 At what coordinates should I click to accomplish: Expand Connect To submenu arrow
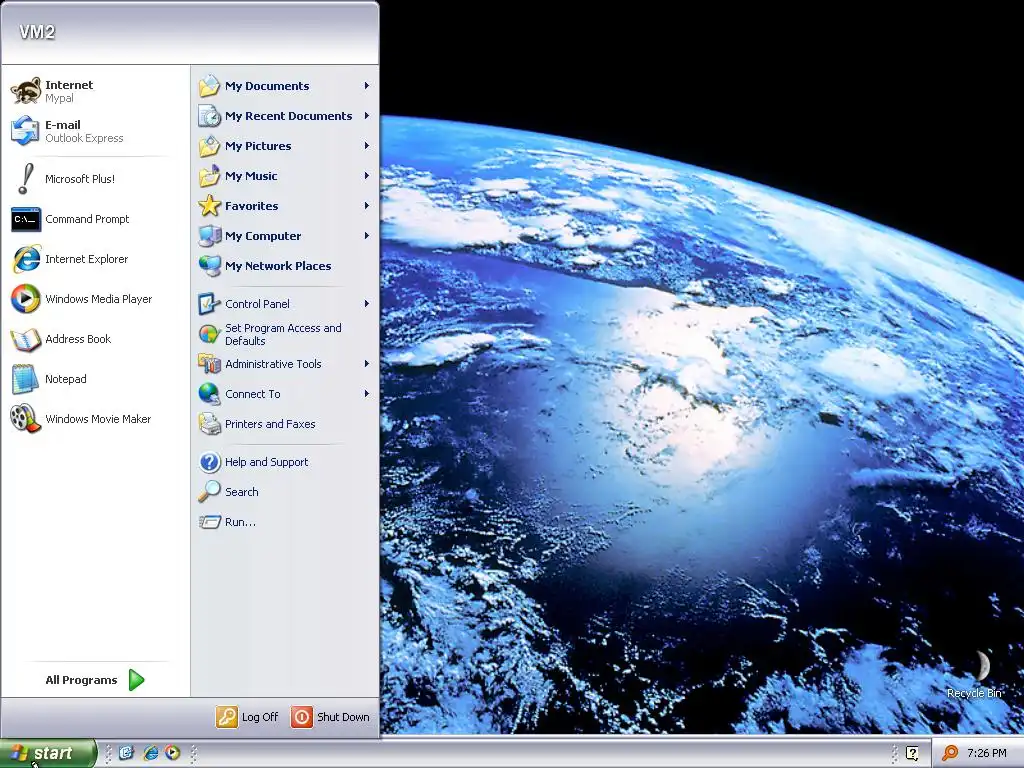(x=366, y=394)
